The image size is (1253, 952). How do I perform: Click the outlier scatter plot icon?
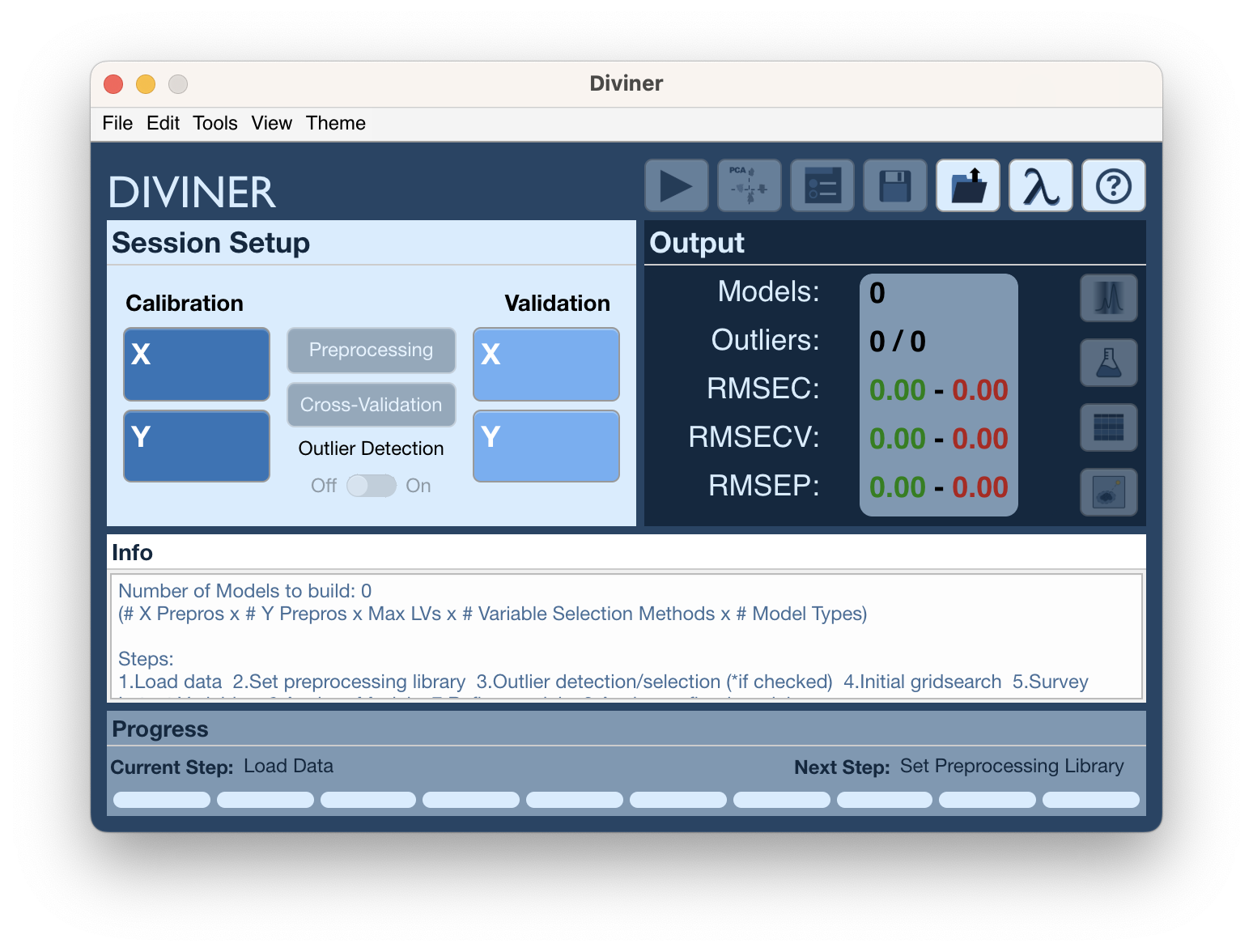1109,492
